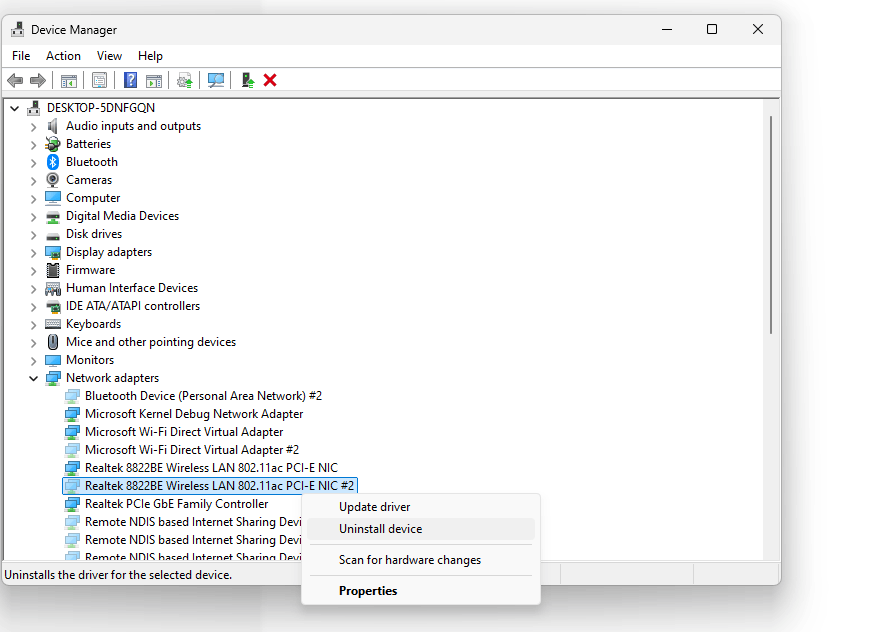871x632 pixels.
Task: Click the Scan for hardware changes toolbar icon
Action: [x=216, y=80]
